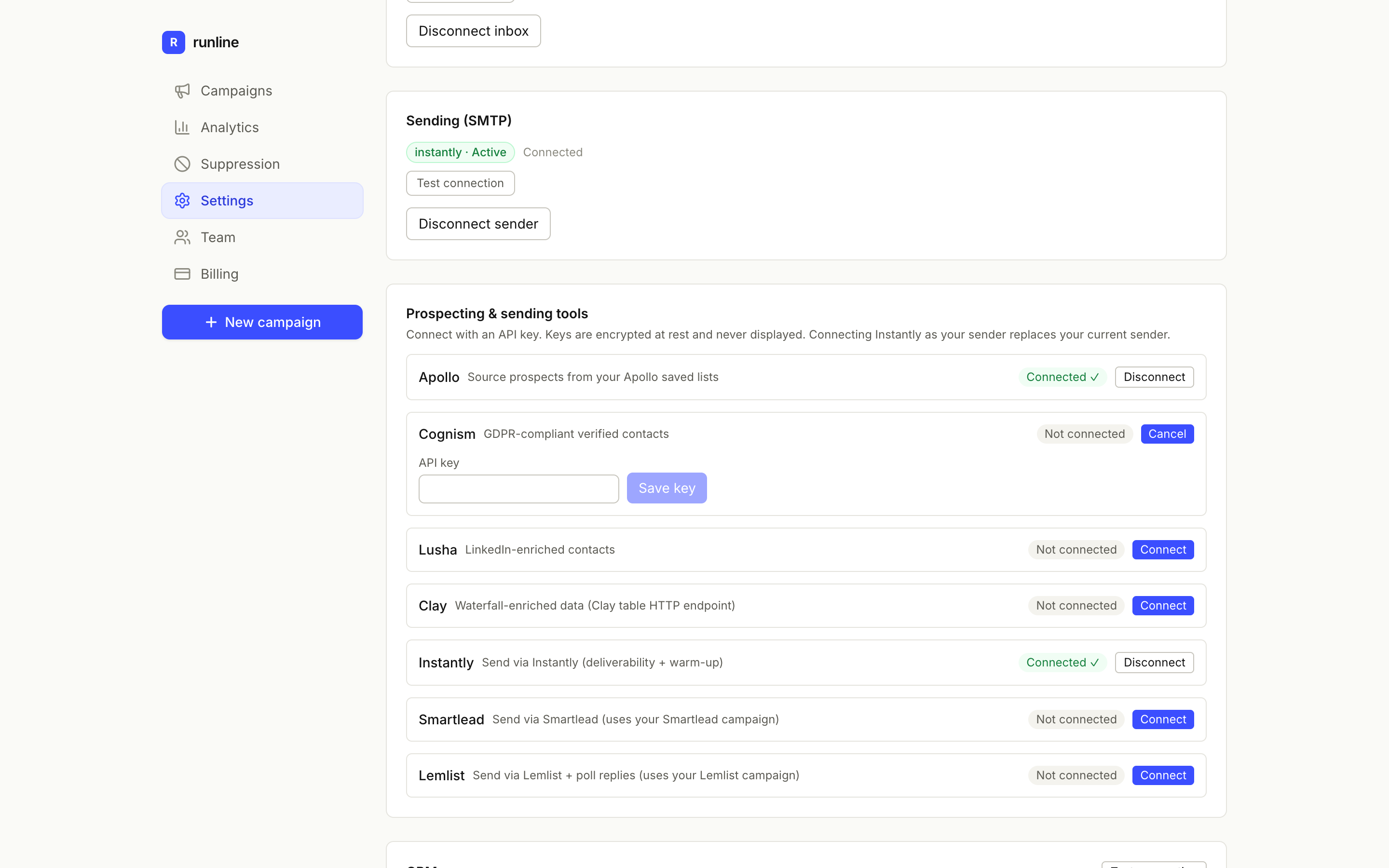Click Clay's Not connected badge
Image resolution: width=1389 pixels, height=868 pixels.
[1076, 606]
